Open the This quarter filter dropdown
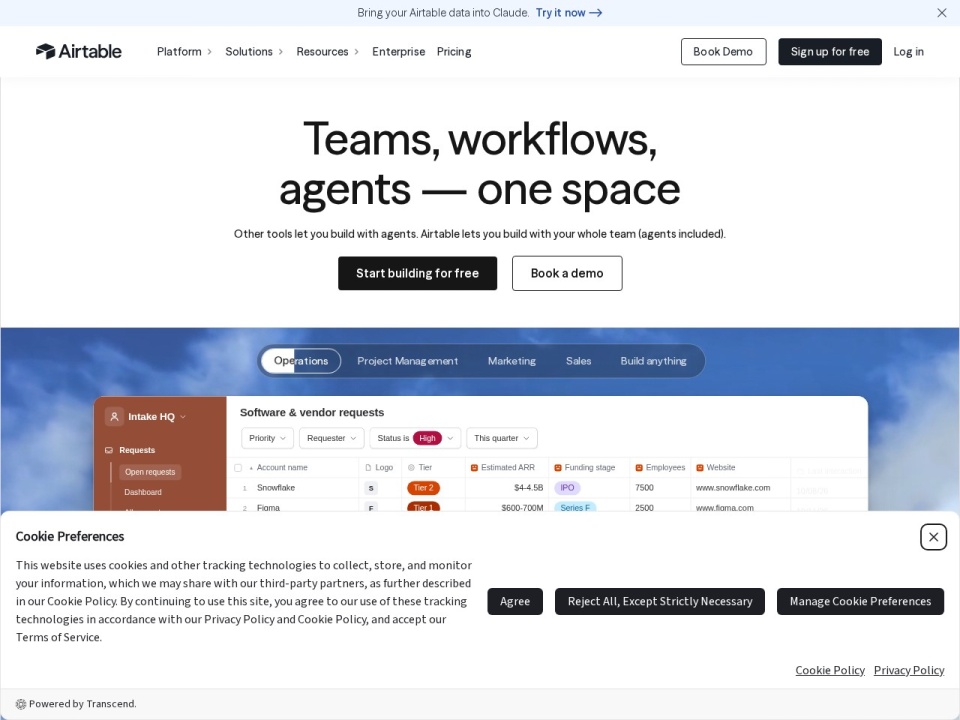 (x=502, y=438)
